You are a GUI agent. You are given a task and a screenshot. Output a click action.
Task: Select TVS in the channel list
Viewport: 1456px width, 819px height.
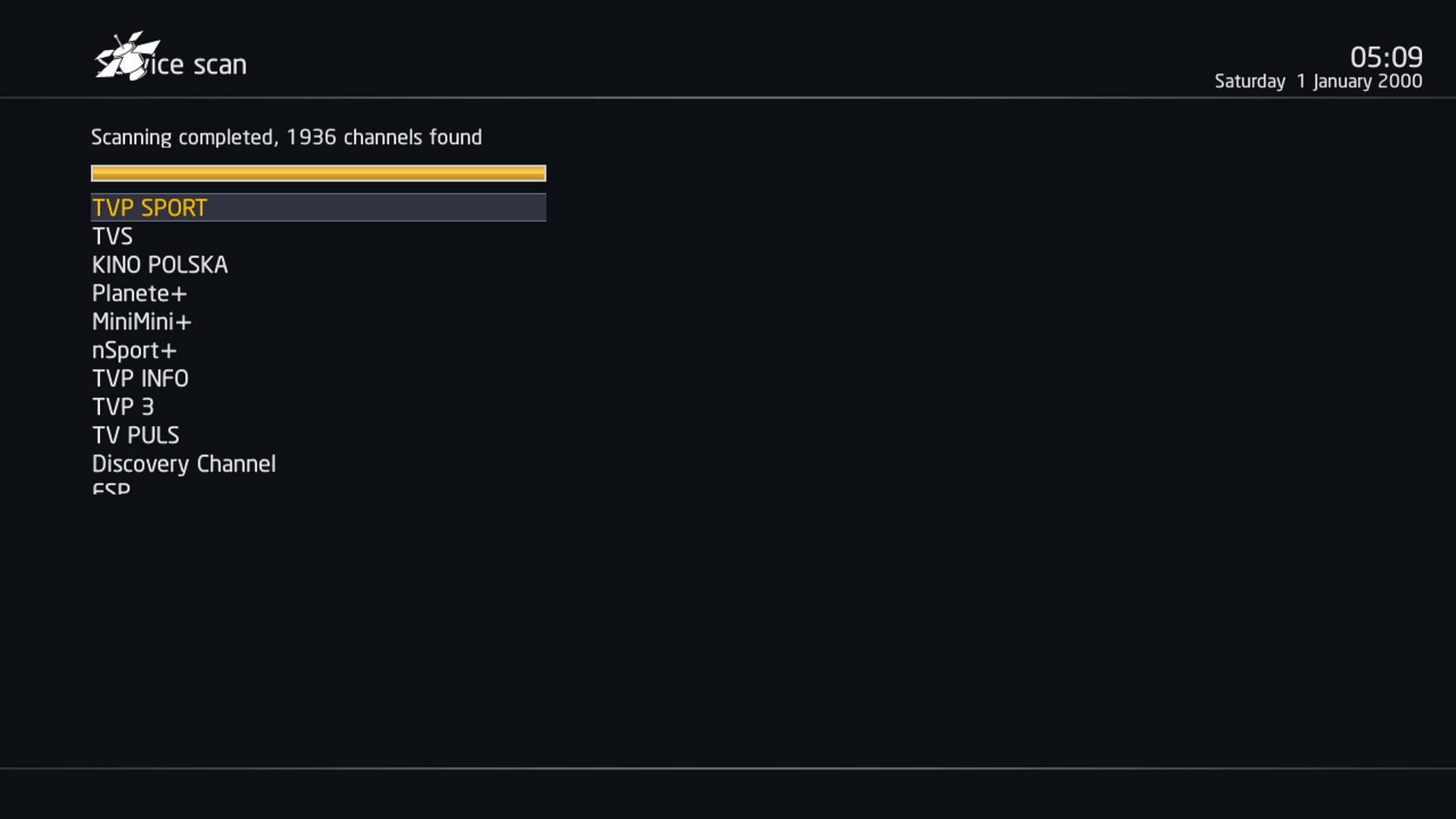click(x=112, y=237)
